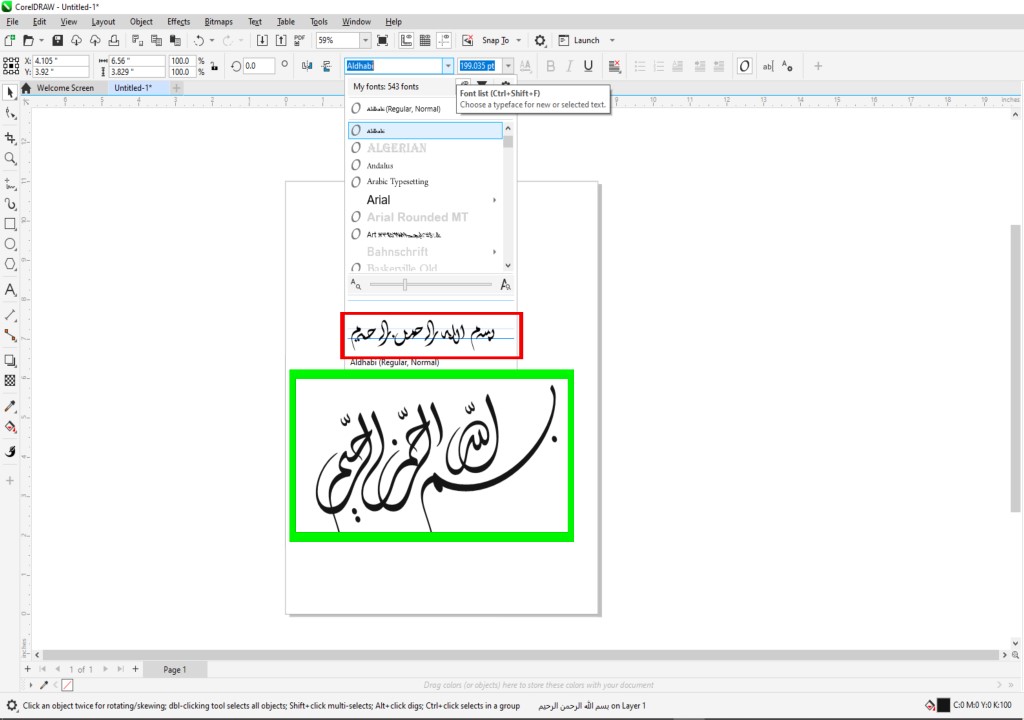Mirror the selection horizontally
The width and height of the screenshot is (1024, 720).
point(307,66)
